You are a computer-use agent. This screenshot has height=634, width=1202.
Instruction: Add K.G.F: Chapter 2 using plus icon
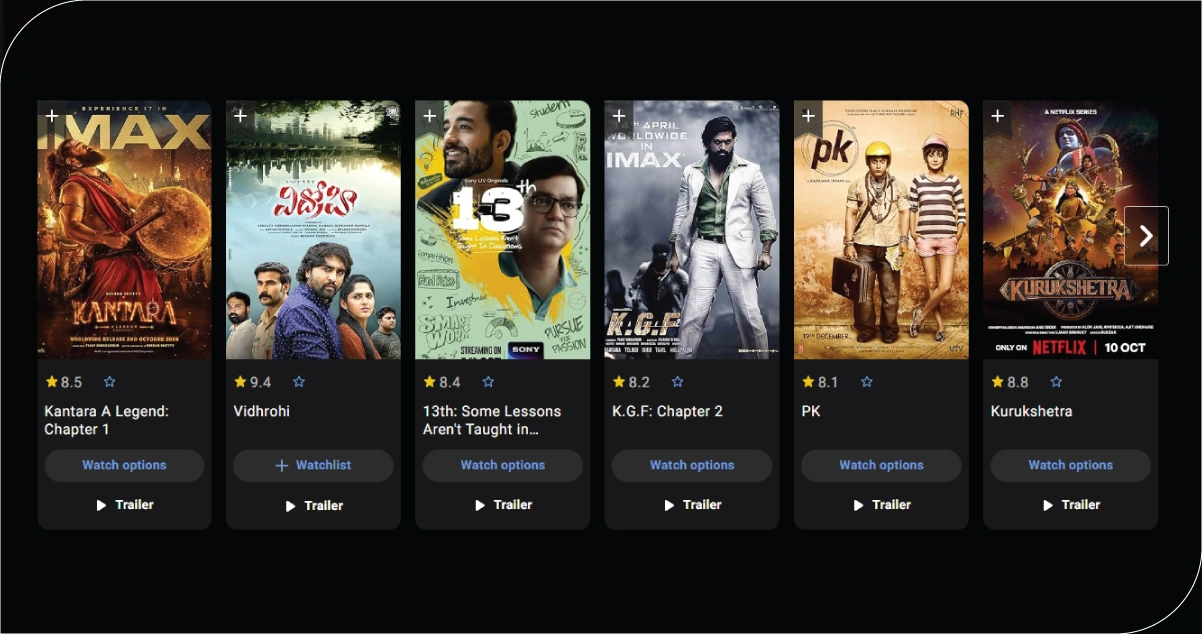click(619, 117)
